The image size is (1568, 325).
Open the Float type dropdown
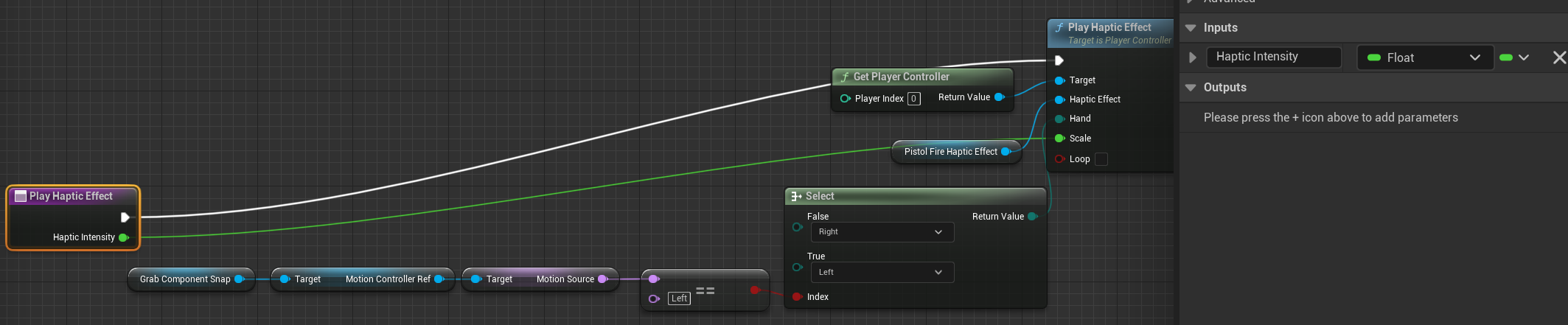1425,57
